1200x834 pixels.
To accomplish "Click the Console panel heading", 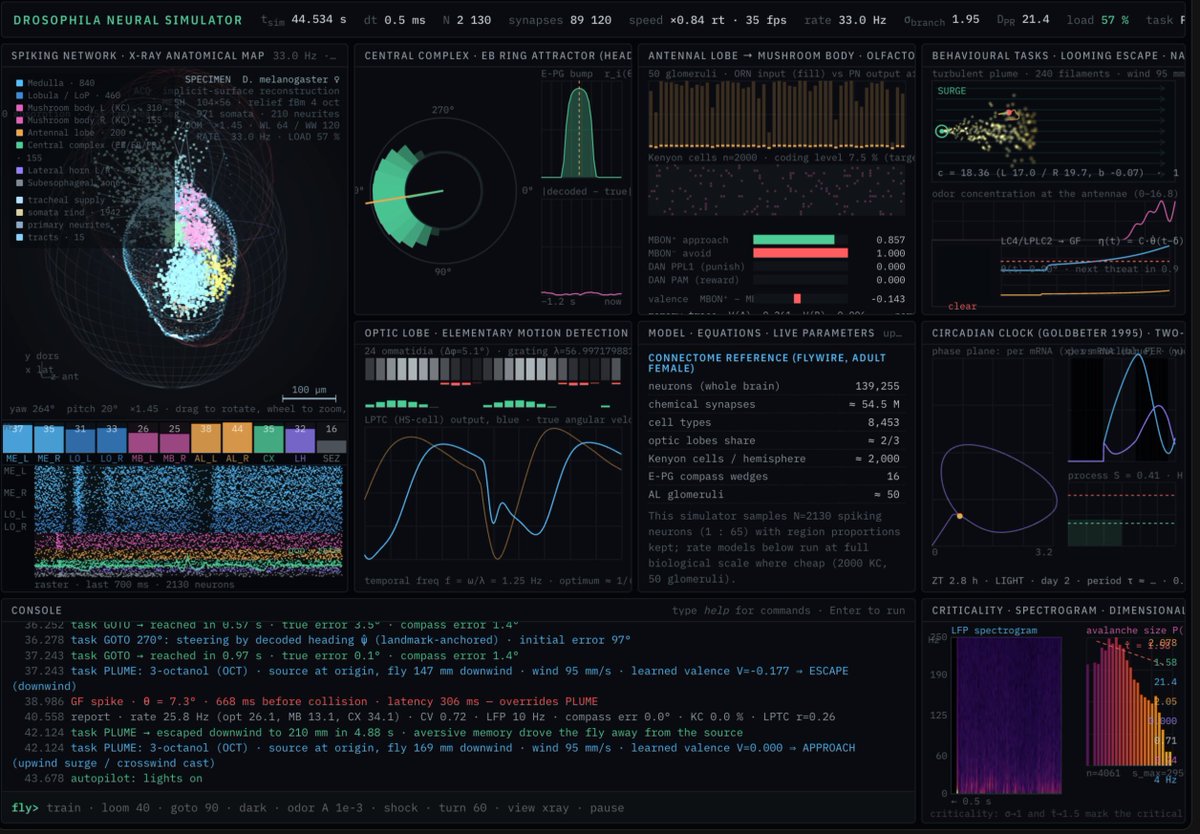I will tap(36, 610).
